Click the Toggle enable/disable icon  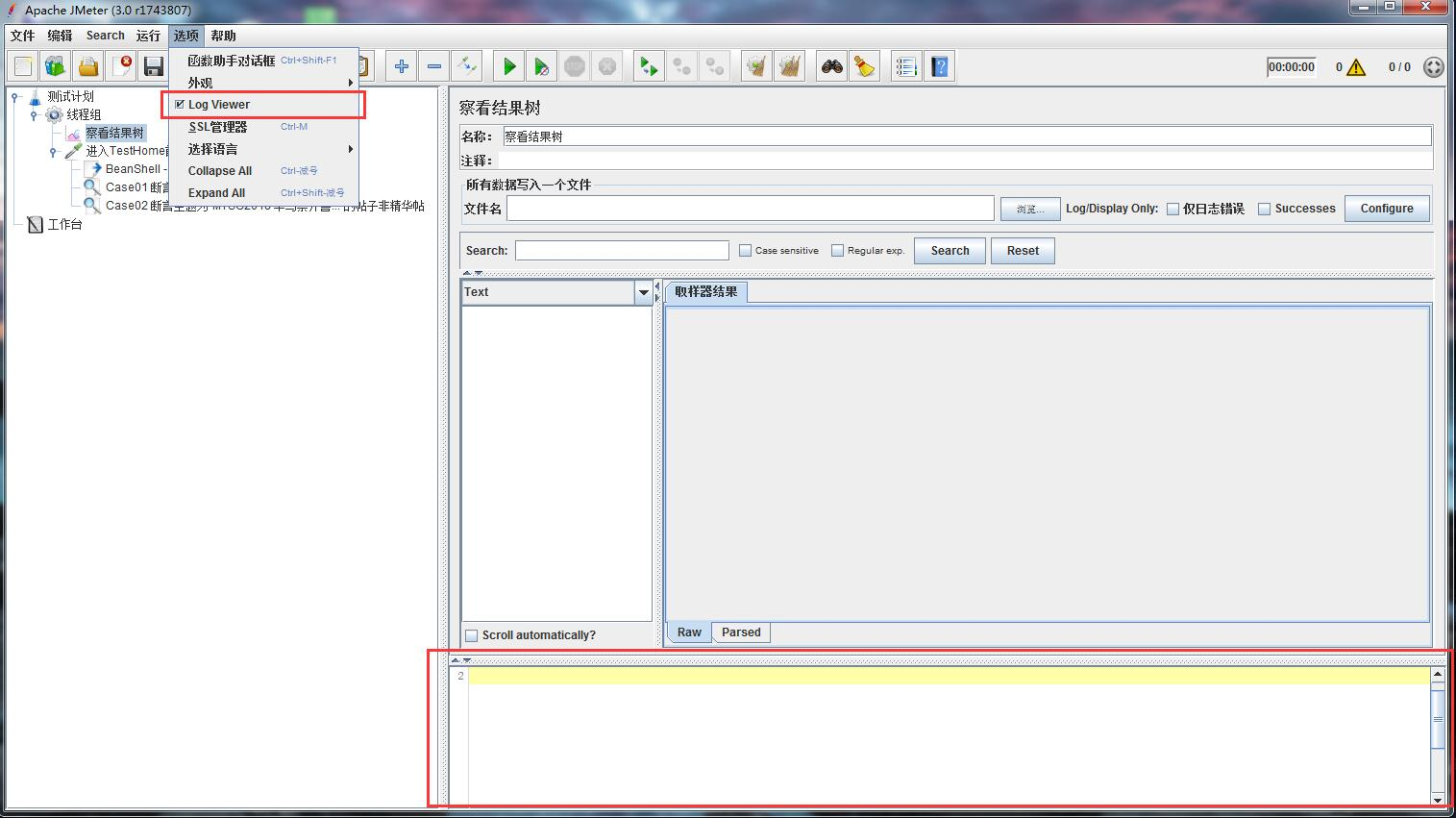(x=467, y=66)
